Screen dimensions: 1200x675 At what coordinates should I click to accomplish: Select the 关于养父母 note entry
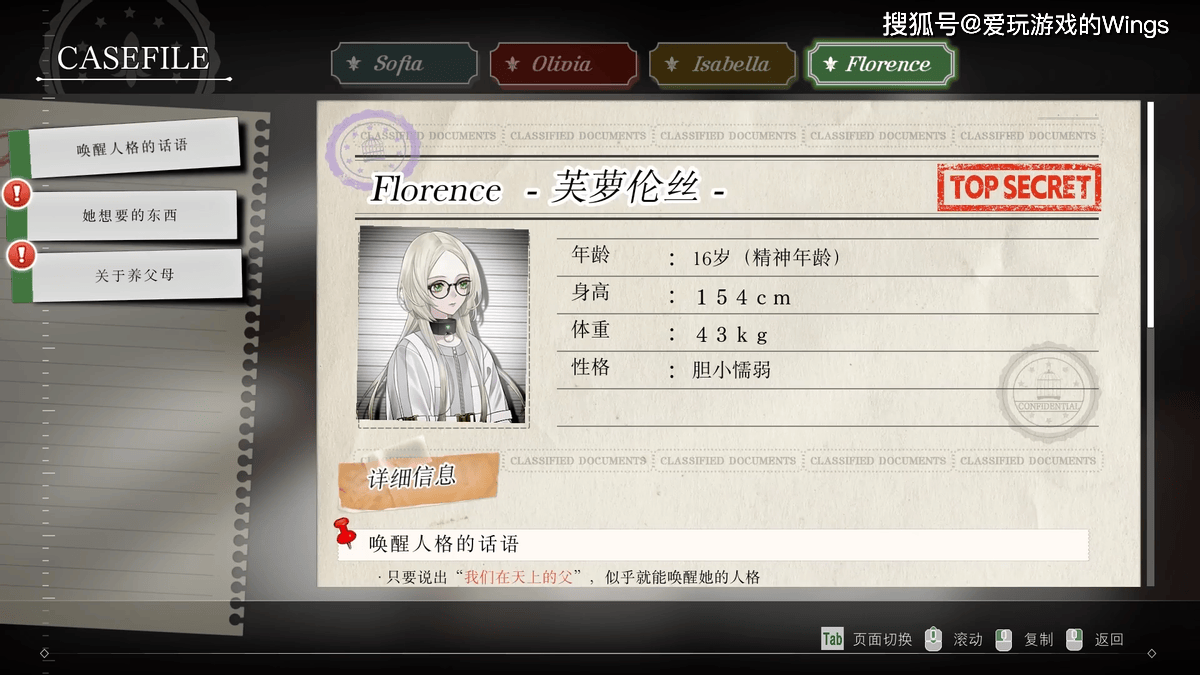[x=135, y=275]
